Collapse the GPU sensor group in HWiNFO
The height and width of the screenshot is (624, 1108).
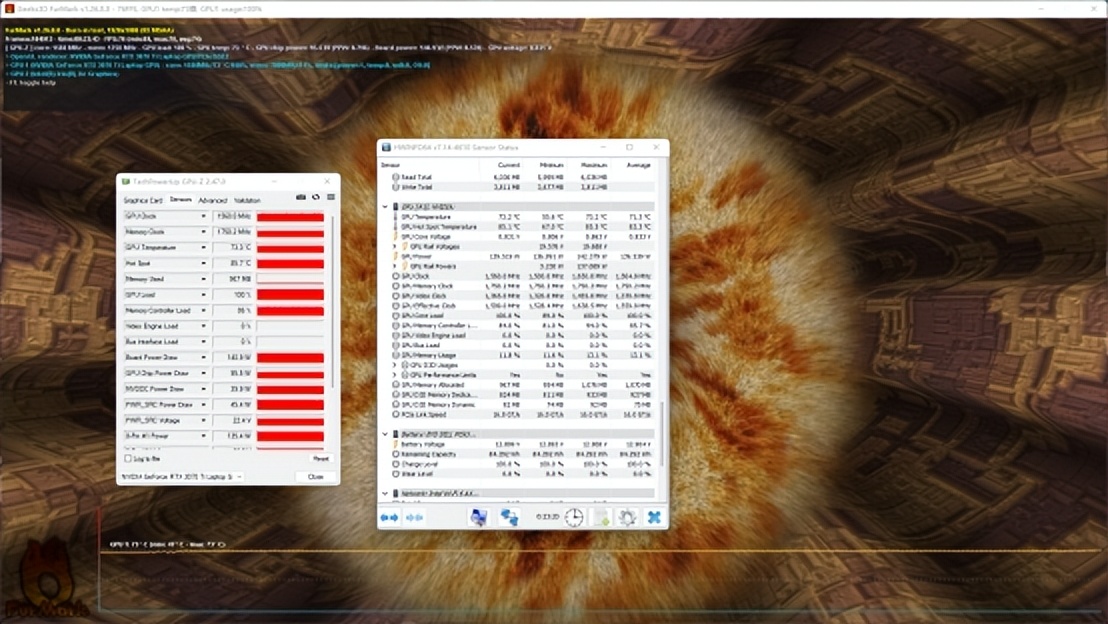385,207
